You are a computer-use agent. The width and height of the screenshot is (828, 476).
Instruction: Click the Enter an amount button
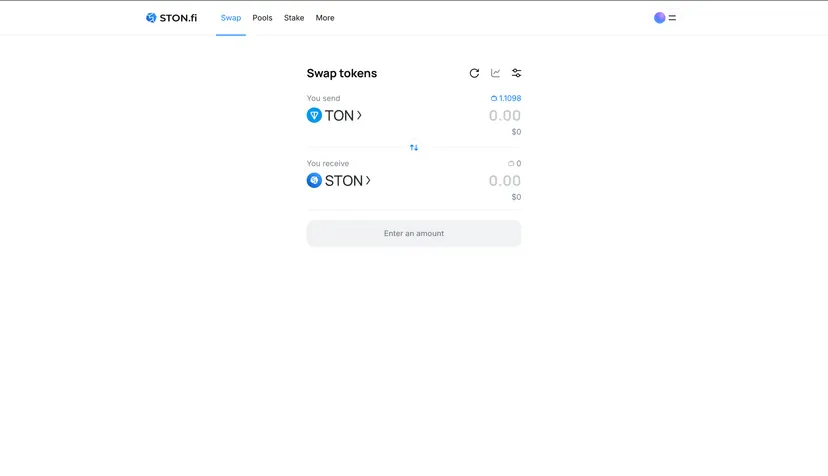tap(414, 234)
